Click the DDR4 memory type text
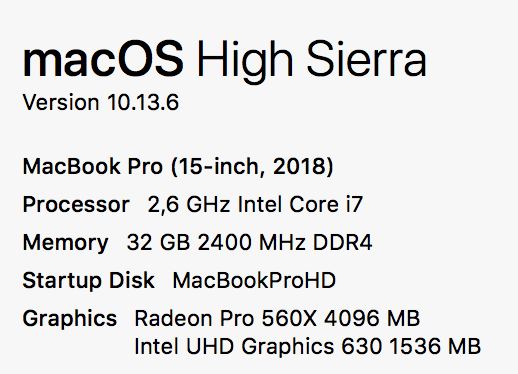This screenshot has height=374, width=518. coord(342,242)
